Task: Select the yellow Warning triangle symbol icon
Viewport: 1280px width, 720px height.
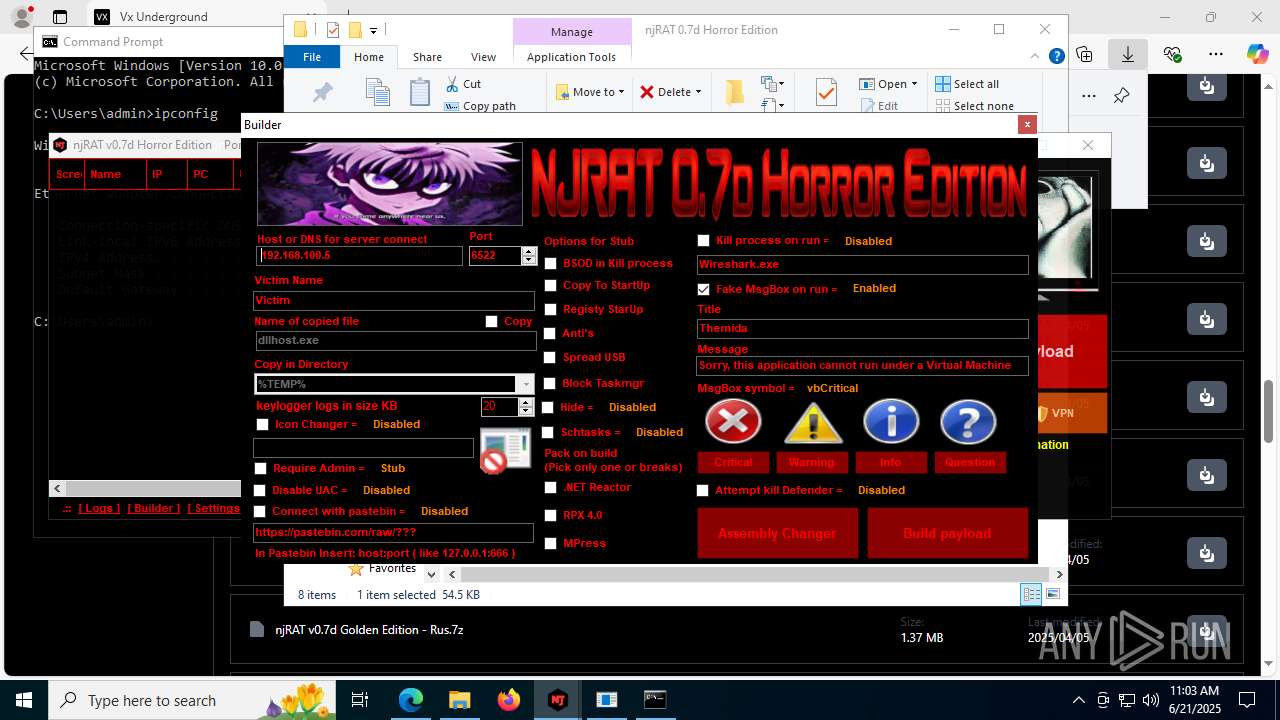Action: (813, 422)
